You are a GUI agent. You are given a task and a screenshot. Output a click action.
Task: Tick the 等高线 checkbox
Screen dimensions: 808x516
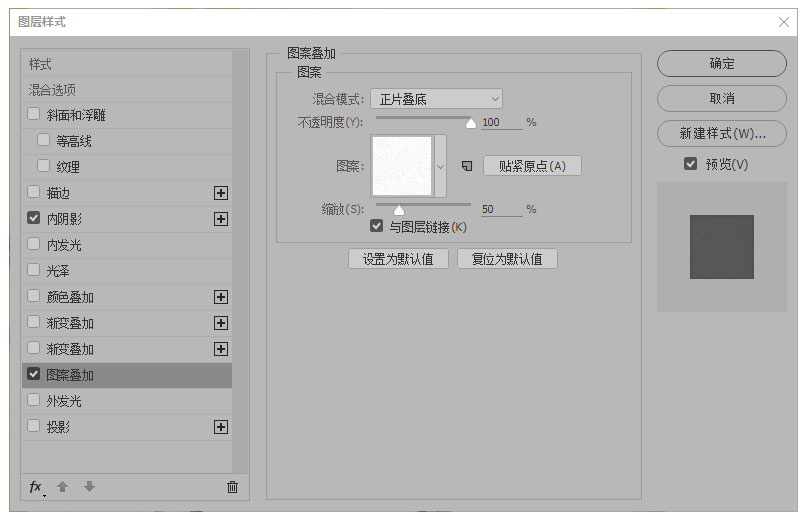coord(44,140)
